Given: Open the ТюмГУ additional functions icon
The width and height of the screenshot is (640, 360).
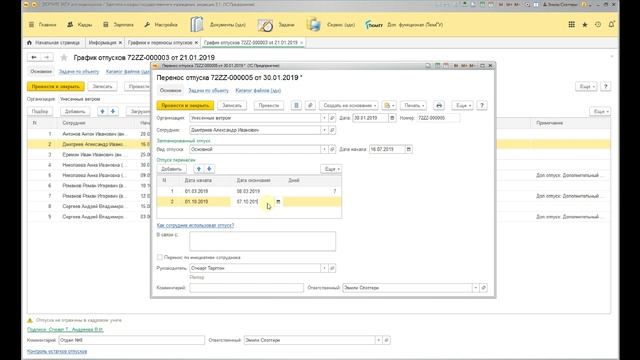Looking at the screenshot, I should (x=373, y=24).
